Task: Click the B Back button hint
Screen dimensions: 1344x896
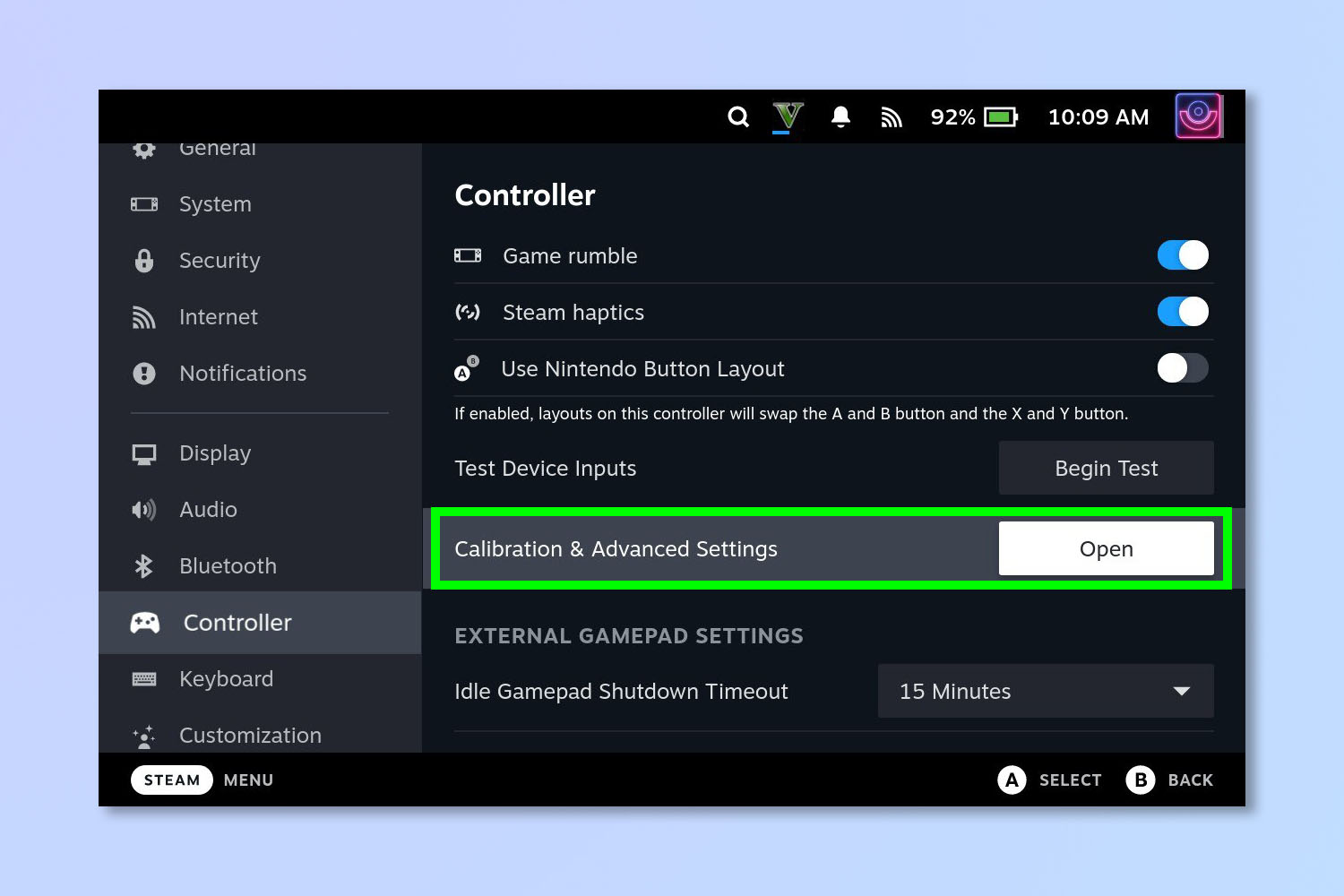Action: tap(1169, 780)
